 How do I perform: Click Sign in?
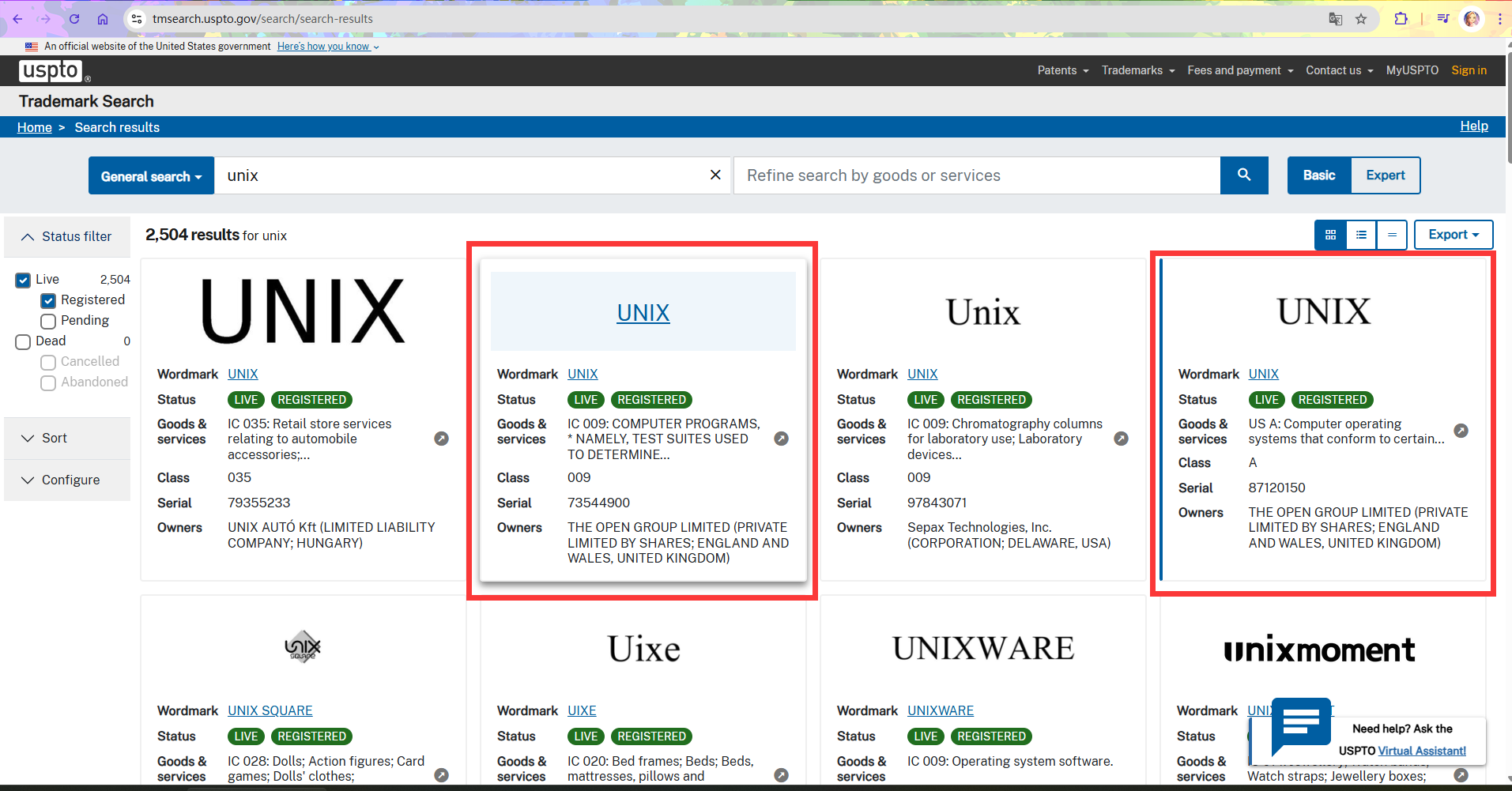pos(1469,70)
